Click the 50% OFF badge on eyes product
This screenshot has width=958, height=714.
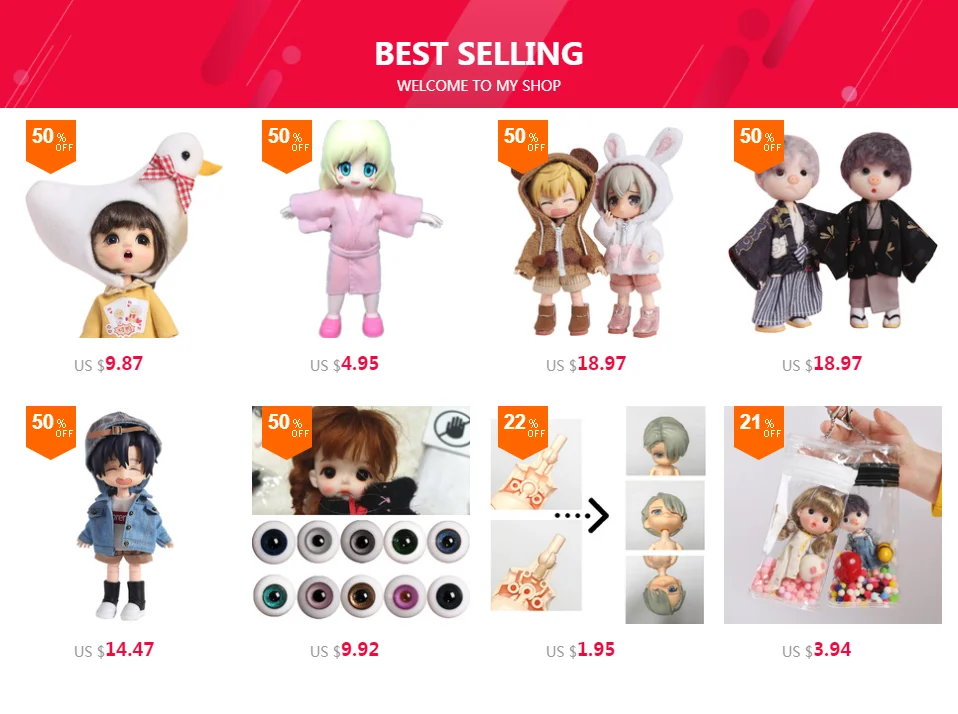(287, 431)
